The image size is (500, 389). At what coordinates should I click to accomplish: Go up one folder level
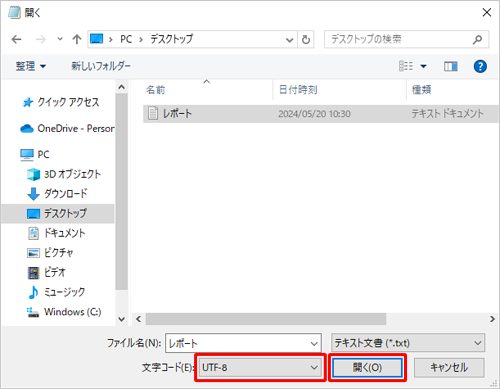[x=77, y=39]
